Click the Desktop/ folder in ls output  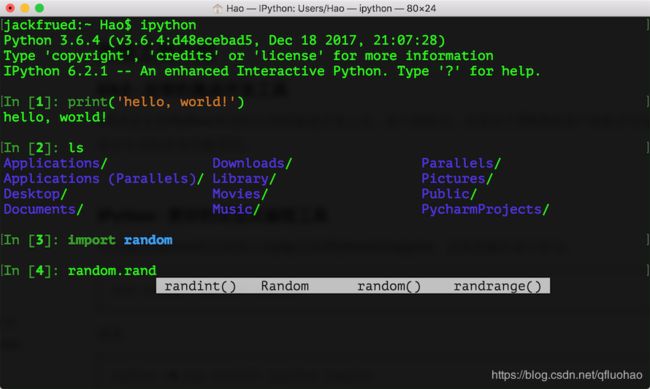click(35, 194)
